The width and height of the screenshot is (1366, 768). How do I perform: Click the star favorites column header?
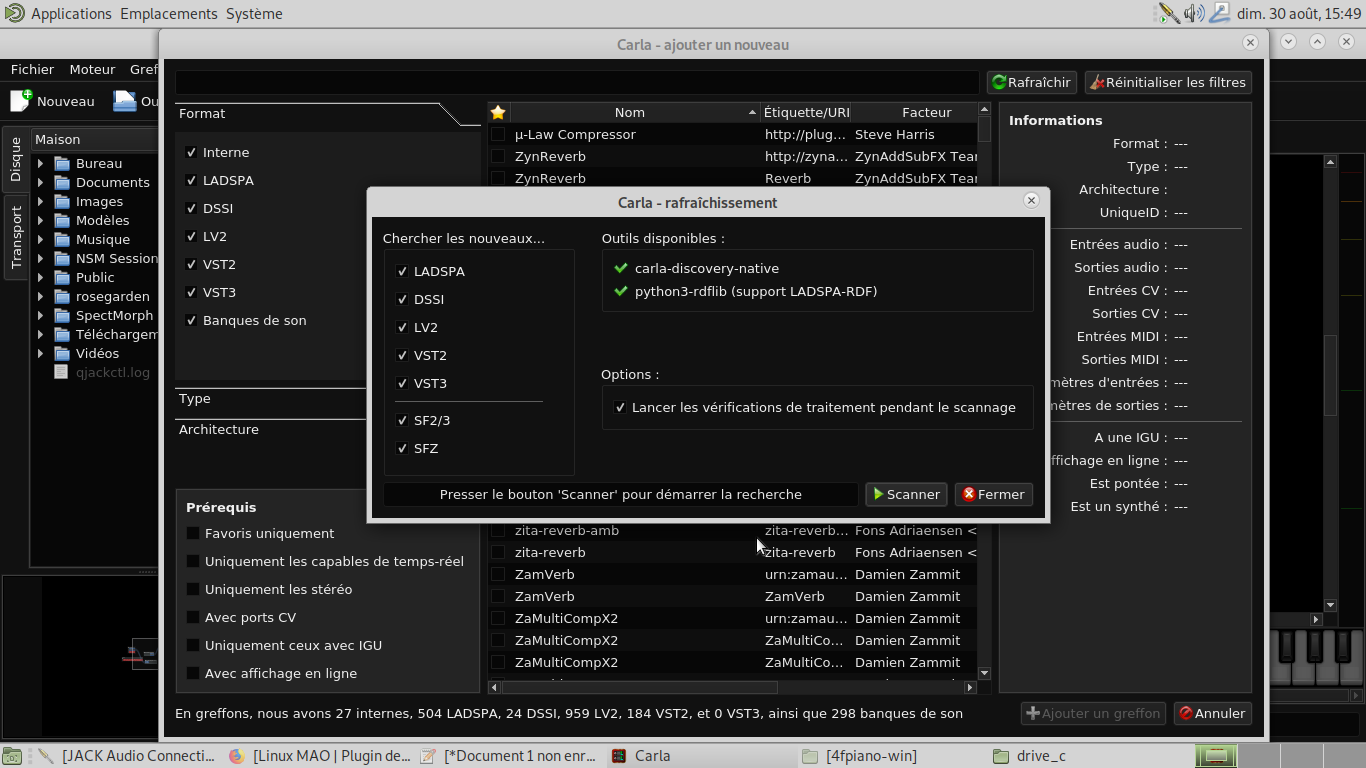coord(498,112)
